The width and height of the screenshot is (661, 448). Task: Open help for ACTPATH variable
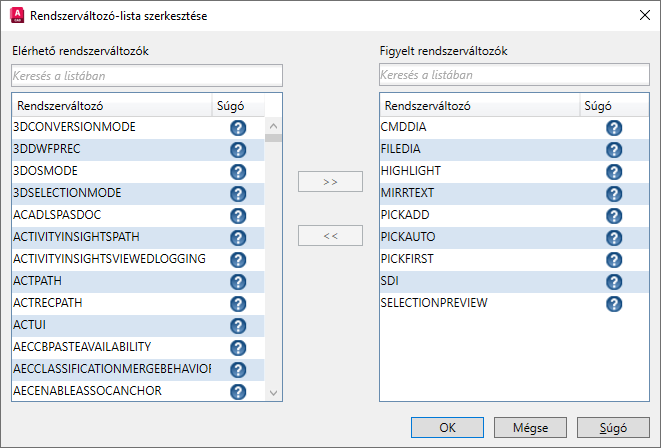238,282
